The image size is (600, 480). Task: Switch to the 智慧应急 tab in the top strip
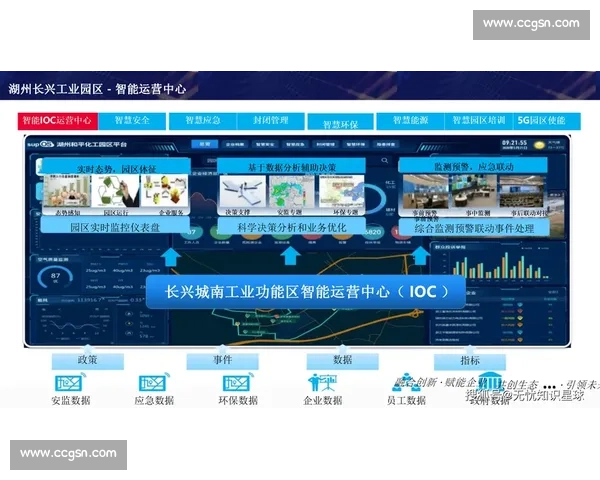pyautogui.click(x=203, y=121)
